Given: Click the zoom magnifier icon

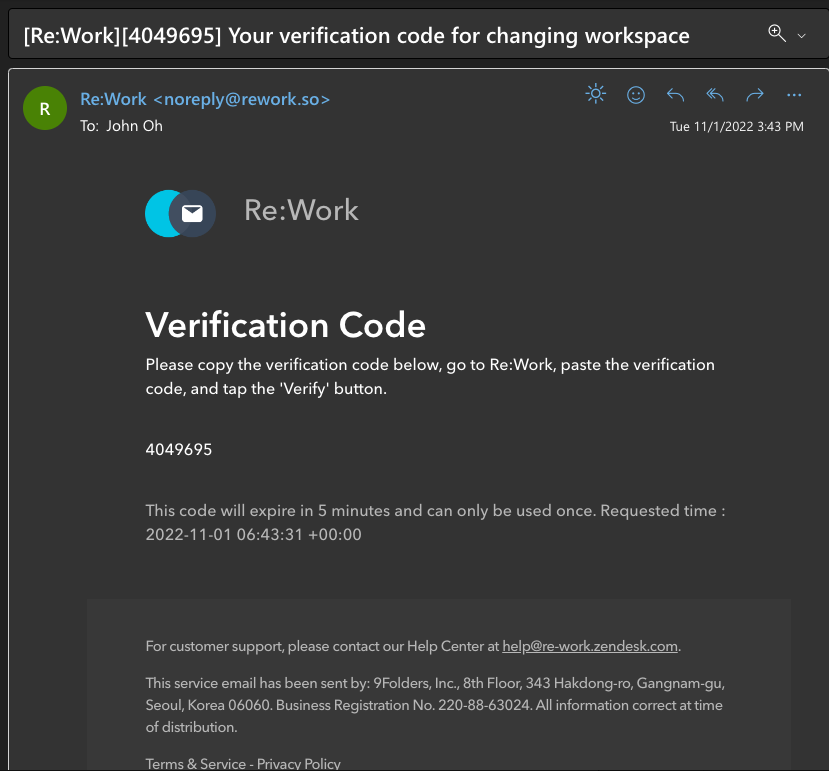Looking at the screenshot, I should (x=777, y=33).
